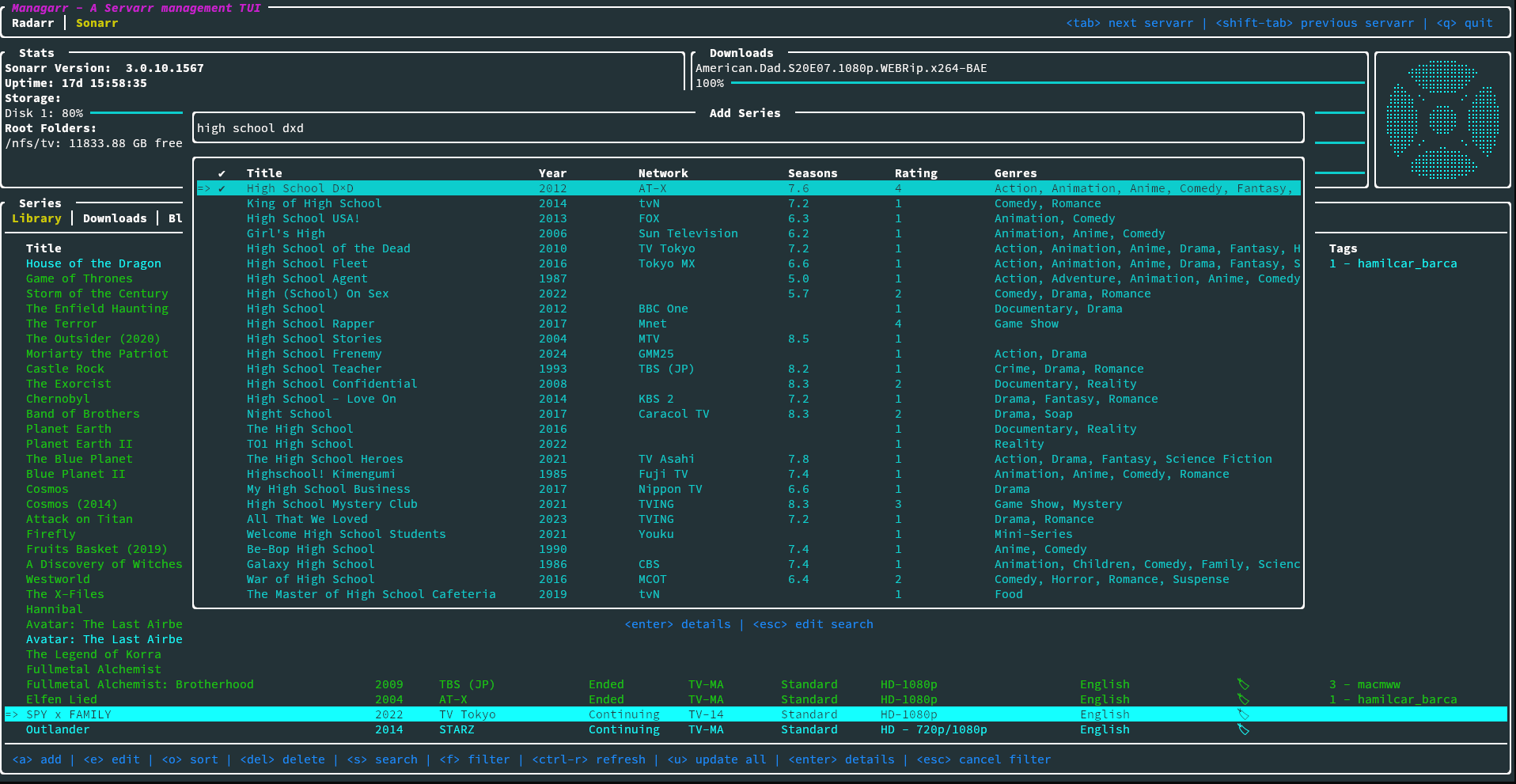Select House of the Dragon in library list
The width and height of the screenshot is (1516, 784).
coord(93,263)
